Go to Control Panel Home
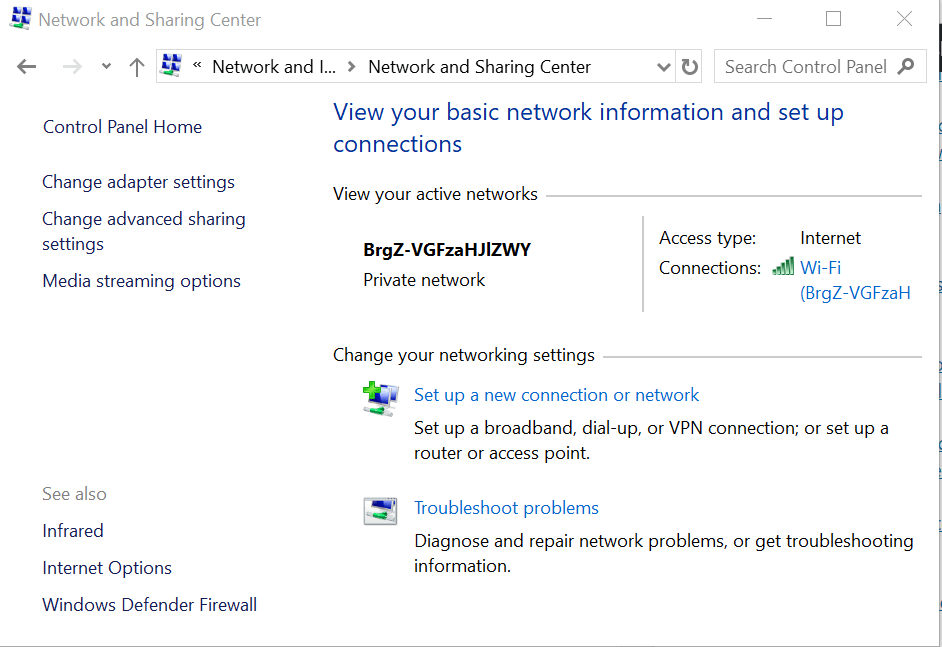The width and height of the screenshot is (942, 647). [122, 127]
